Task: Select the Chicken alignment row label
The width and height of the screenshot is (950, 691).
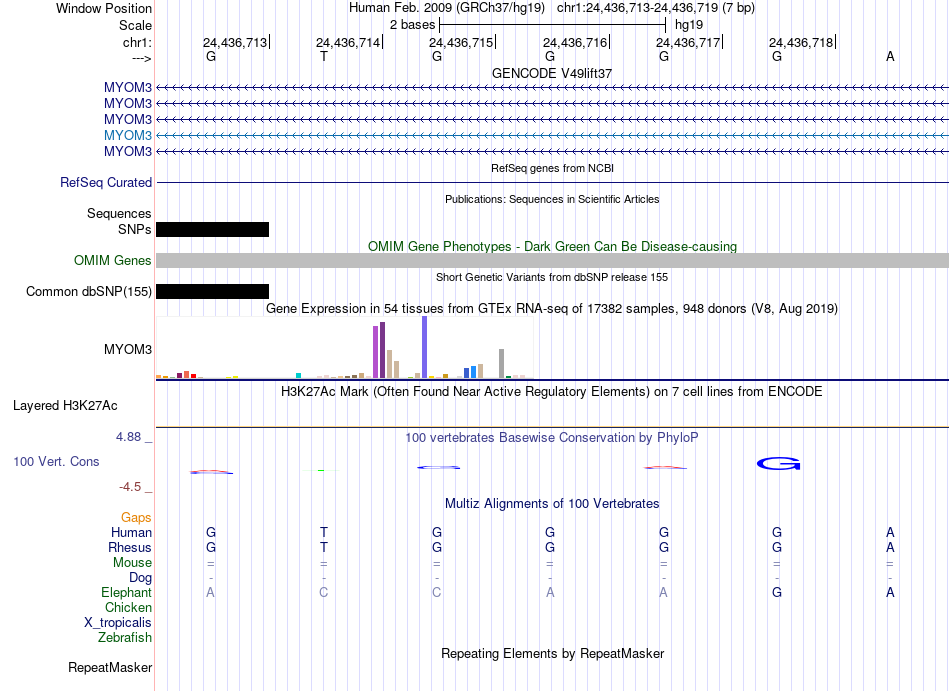Action: click(128, 607)
